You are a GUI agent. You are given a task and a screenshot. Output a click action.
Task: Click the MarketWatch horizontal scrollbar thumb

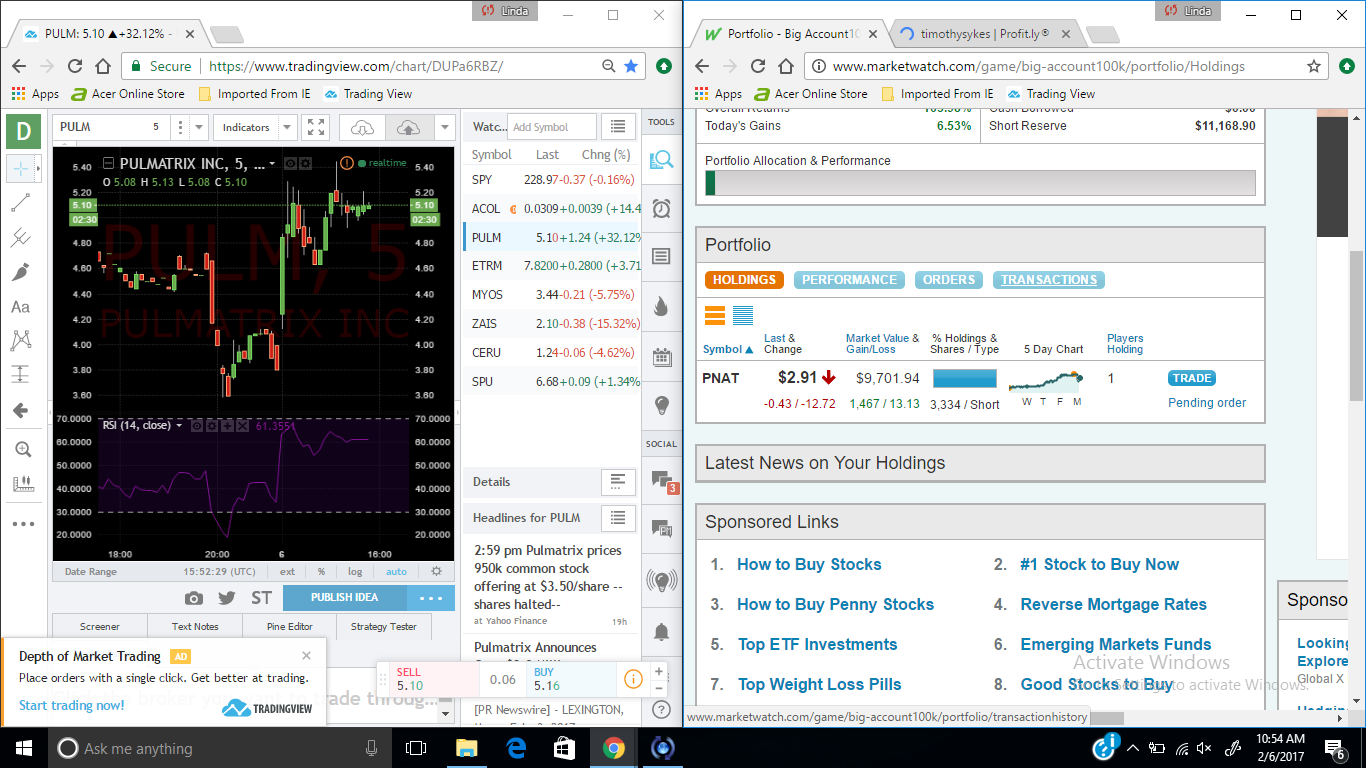[1105, 717]
